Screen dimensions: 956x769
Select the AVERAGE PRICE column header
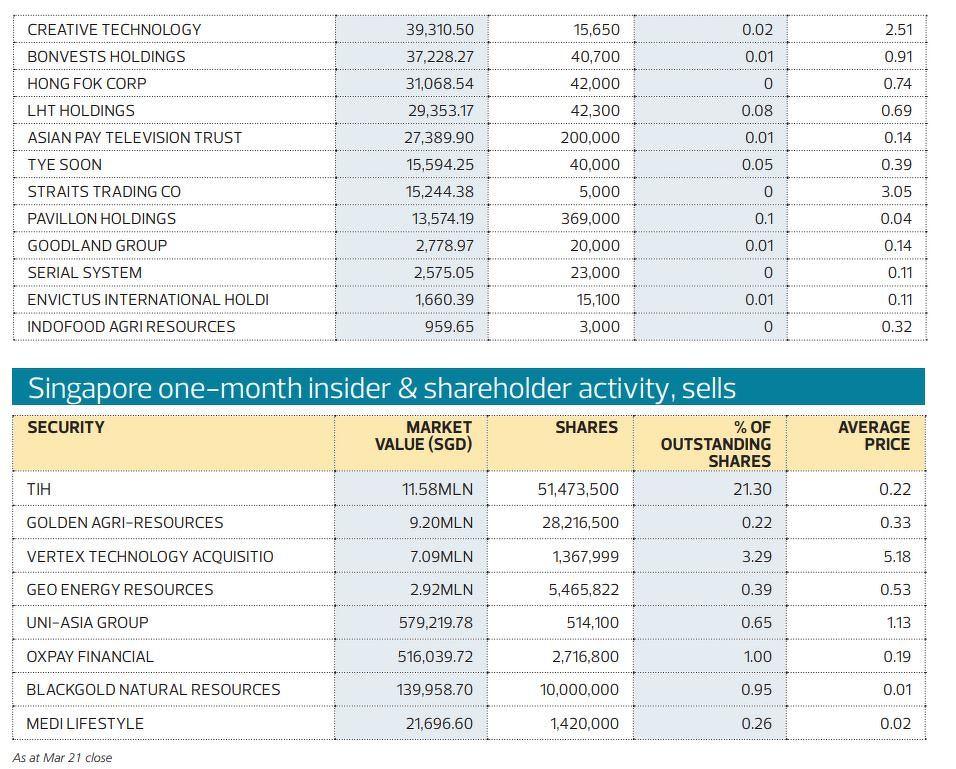tap(873, 436)
